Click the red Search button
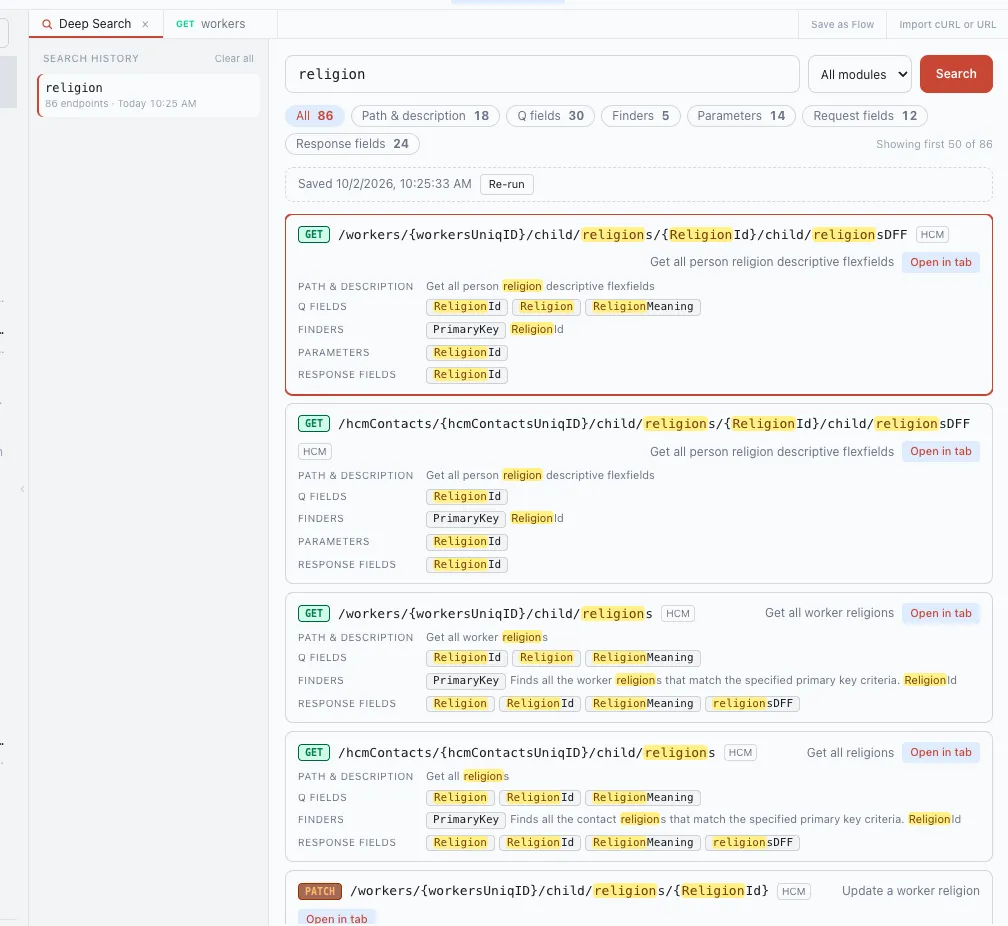The height and width of the screenshot is (926, 1008). click(956, 74)
